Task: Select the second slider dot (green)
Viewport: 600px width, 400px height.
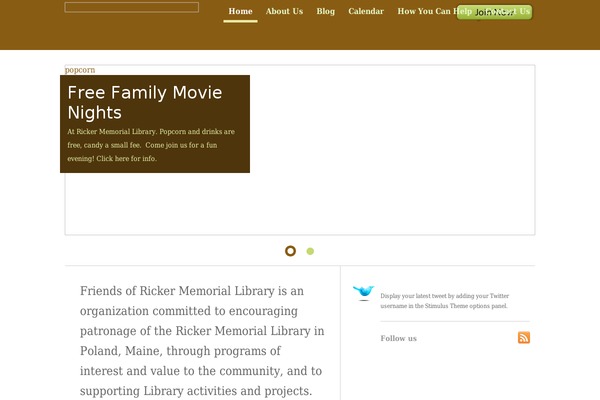Action: [x=310, y=251]
